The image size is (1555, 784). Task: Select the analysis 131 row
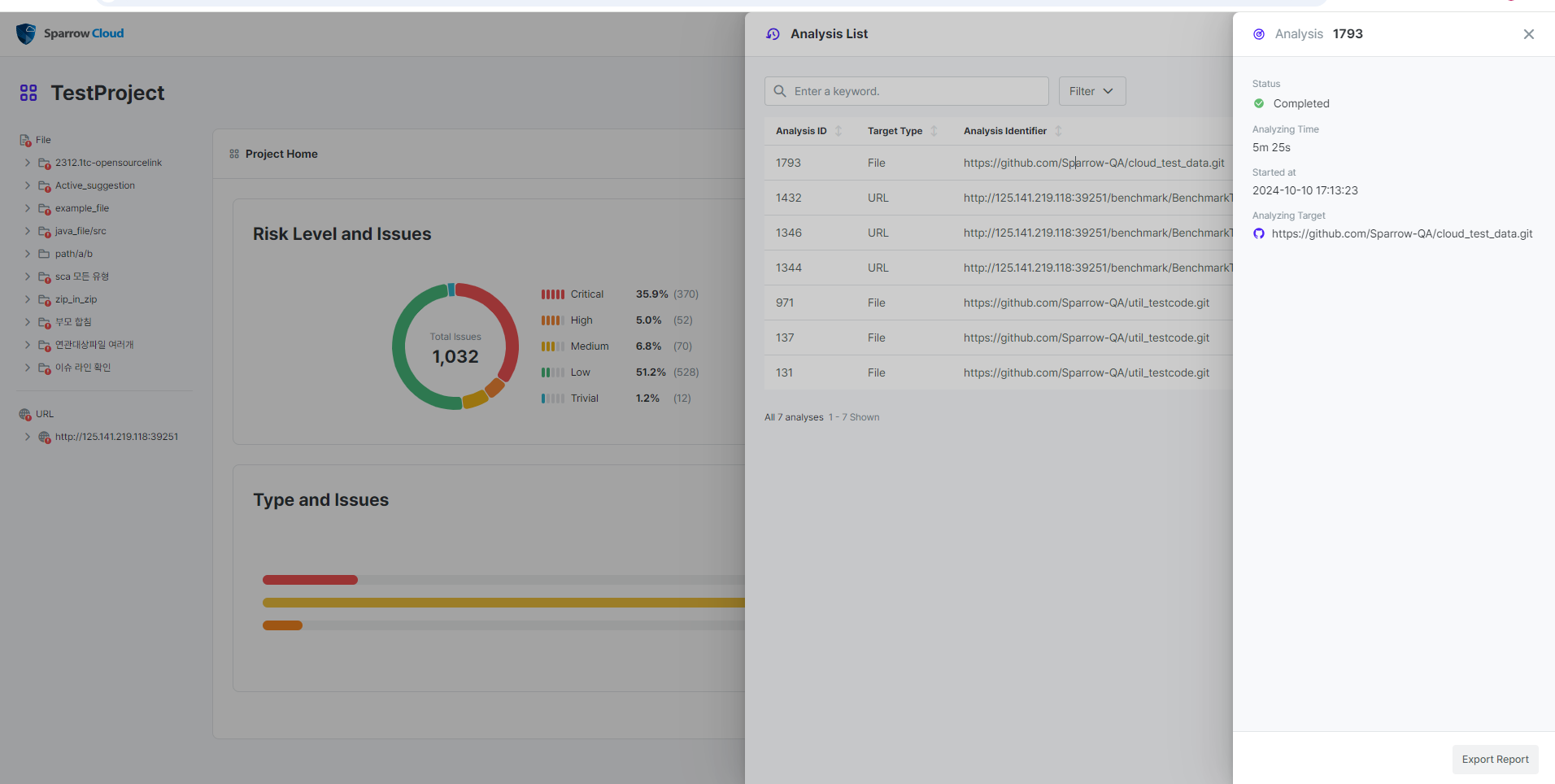pos(999,372)
